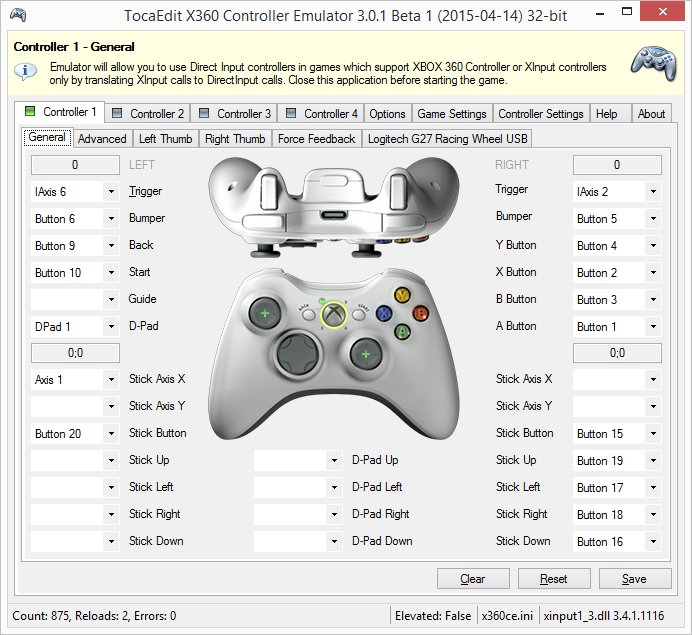Click the green A button on the controller image

(x=402, y=330)
